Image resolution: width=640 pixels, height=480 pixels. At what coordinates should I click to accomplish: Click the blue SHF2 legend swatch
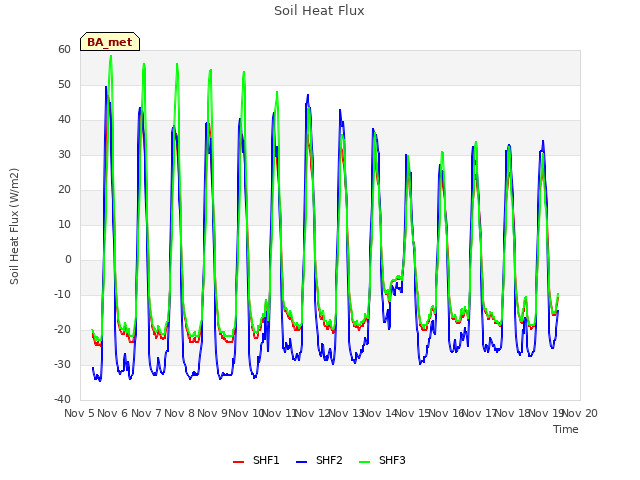coord(301,462)
